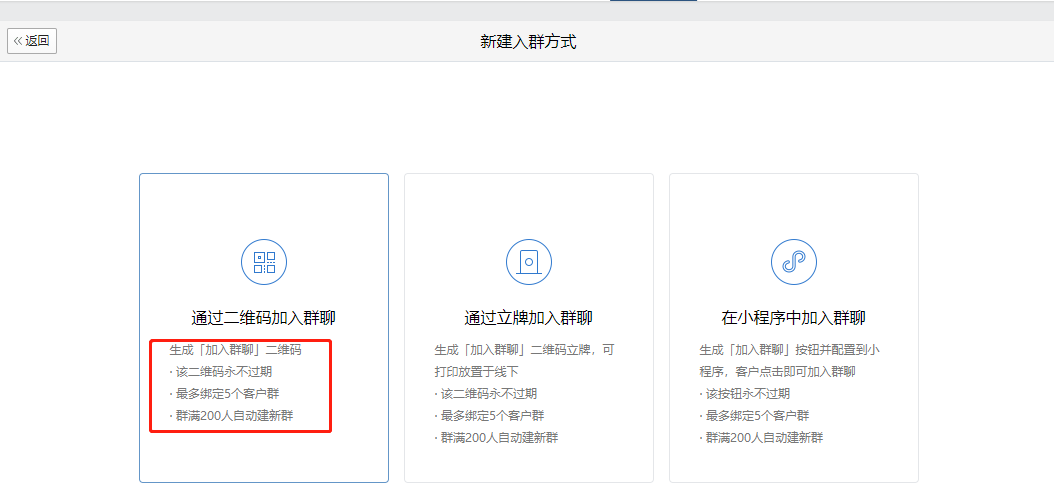The image size is (1054, 495).
Task: Click the 返回 back button
Action: click(32, 41)
